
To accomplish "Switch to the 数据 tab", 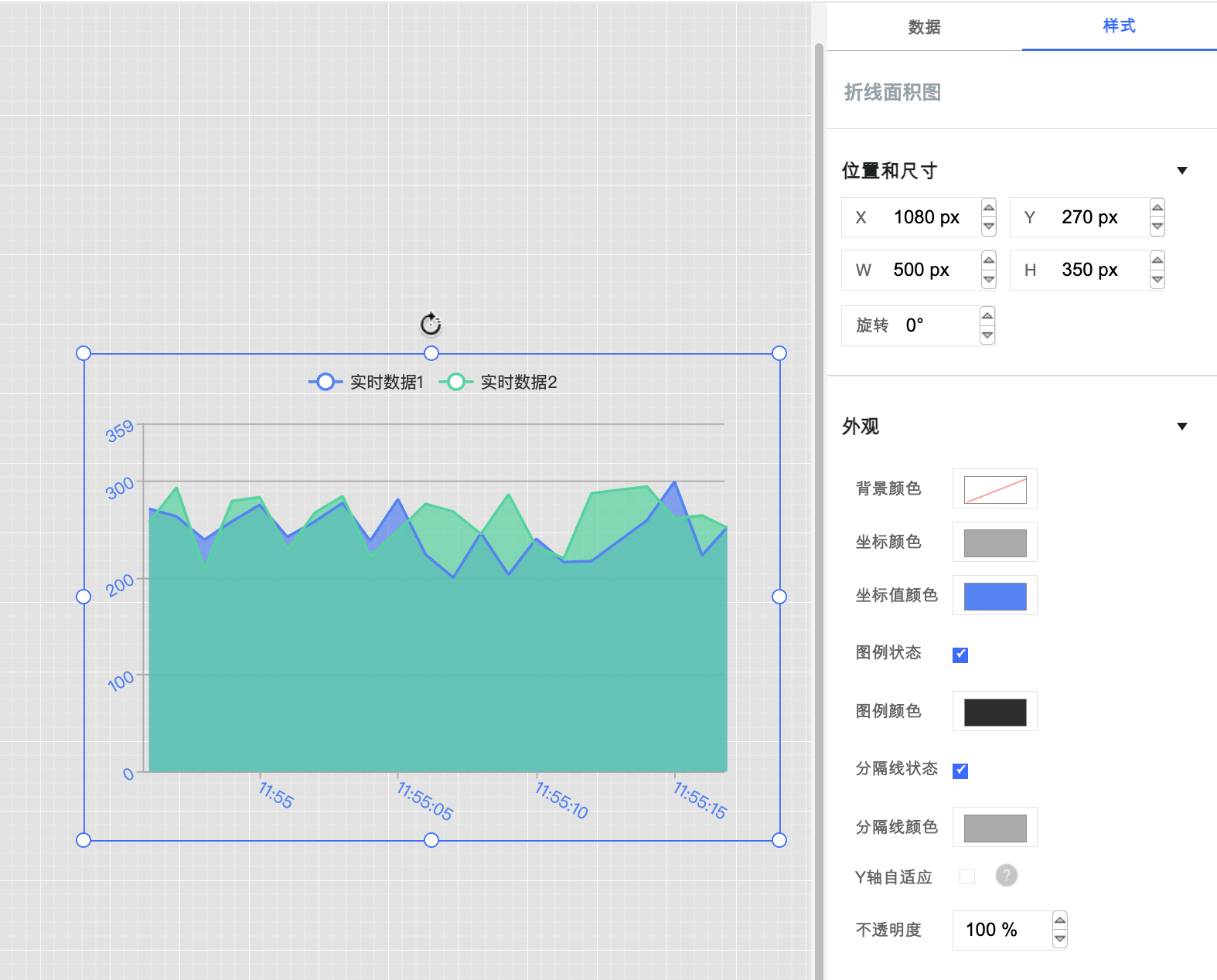I will tap(925, 27).
